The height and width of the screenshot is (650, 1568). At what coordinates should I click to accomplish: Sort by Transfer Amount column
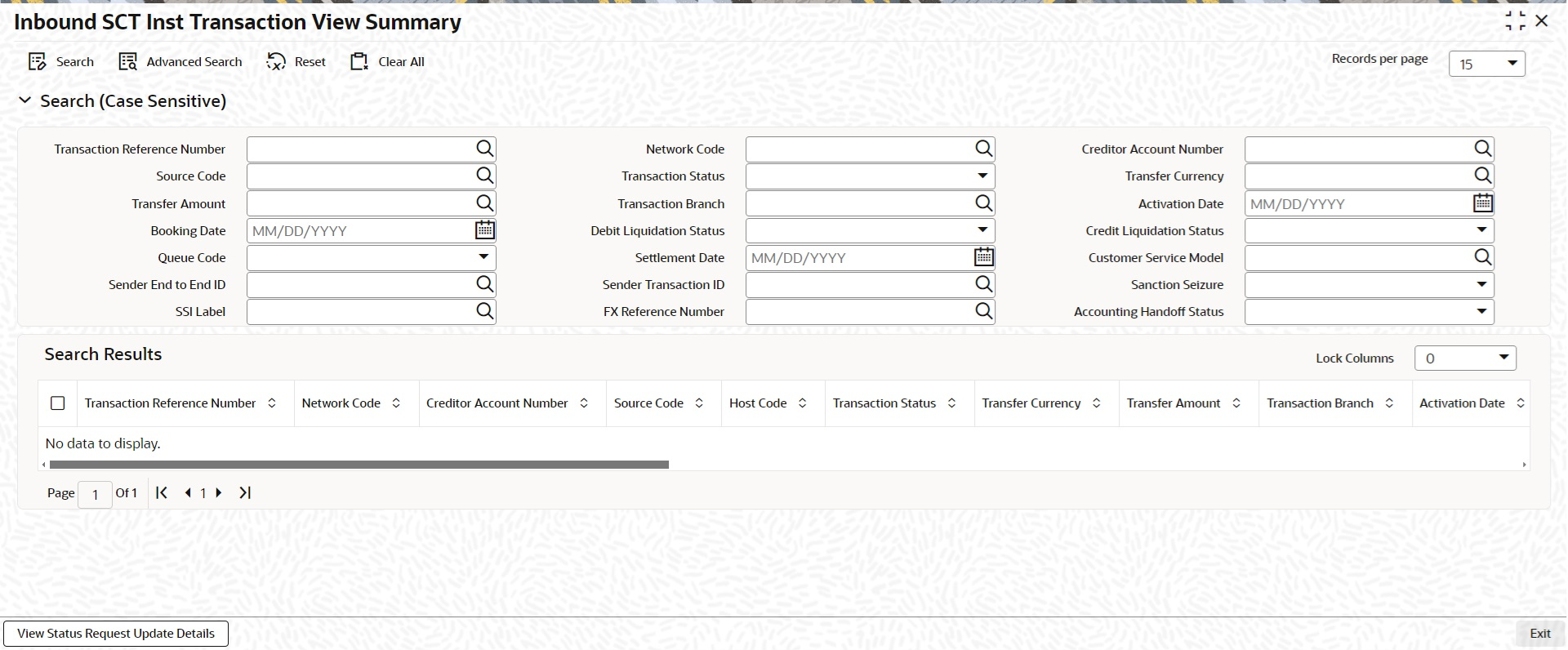point(1236,403)
